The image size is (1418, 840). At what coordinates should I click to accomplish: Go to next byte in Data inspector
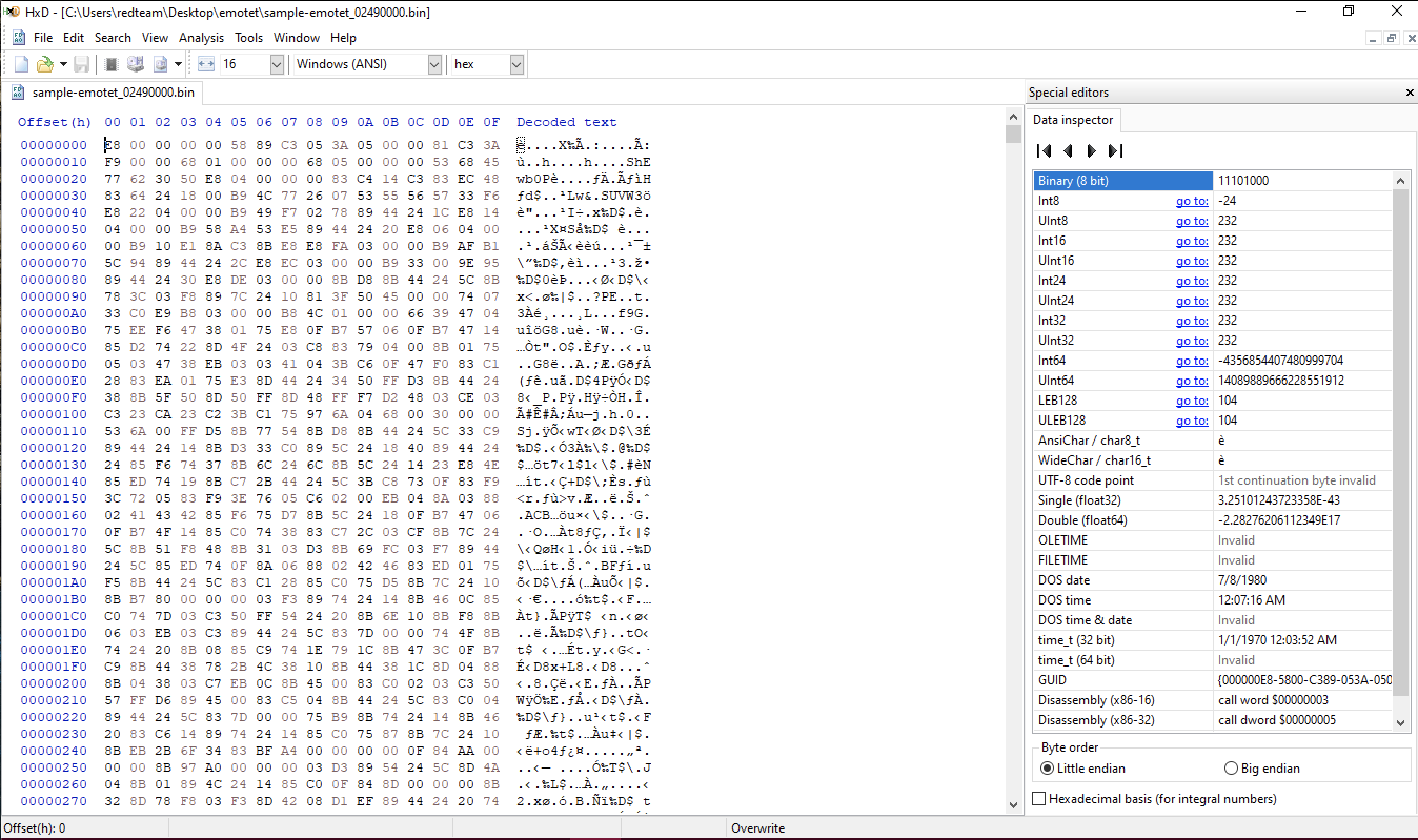[x=1091, y=150]
